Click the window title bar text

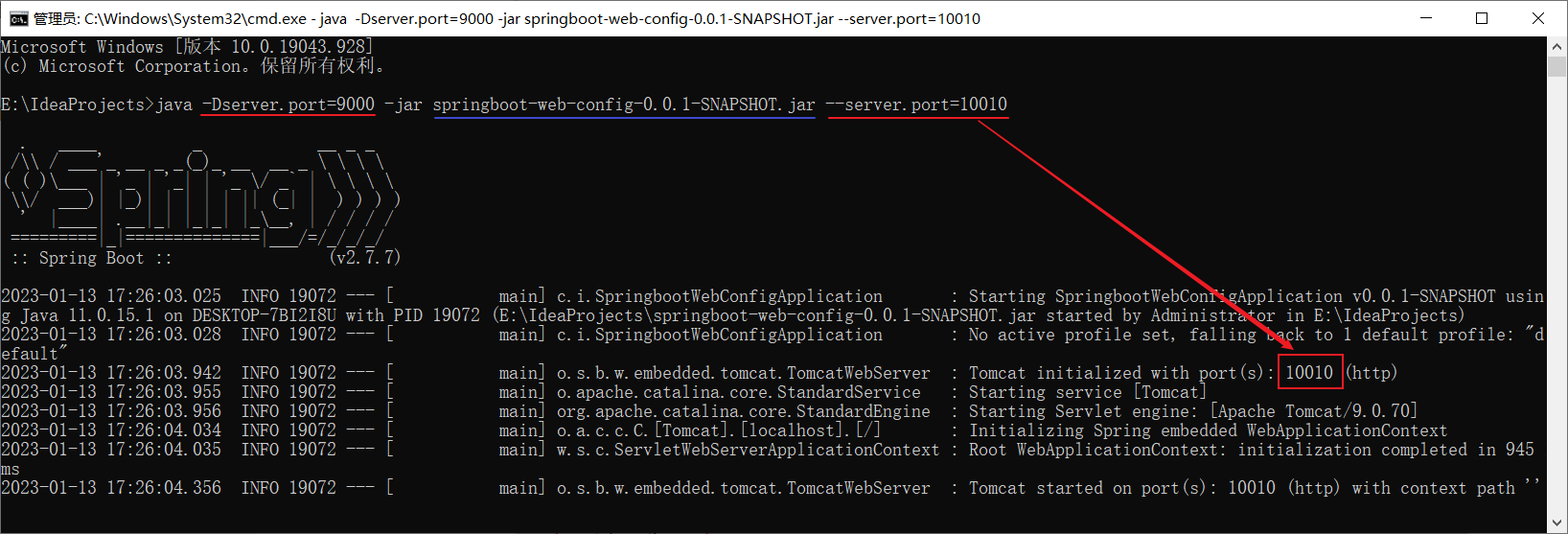coord(506,18)
